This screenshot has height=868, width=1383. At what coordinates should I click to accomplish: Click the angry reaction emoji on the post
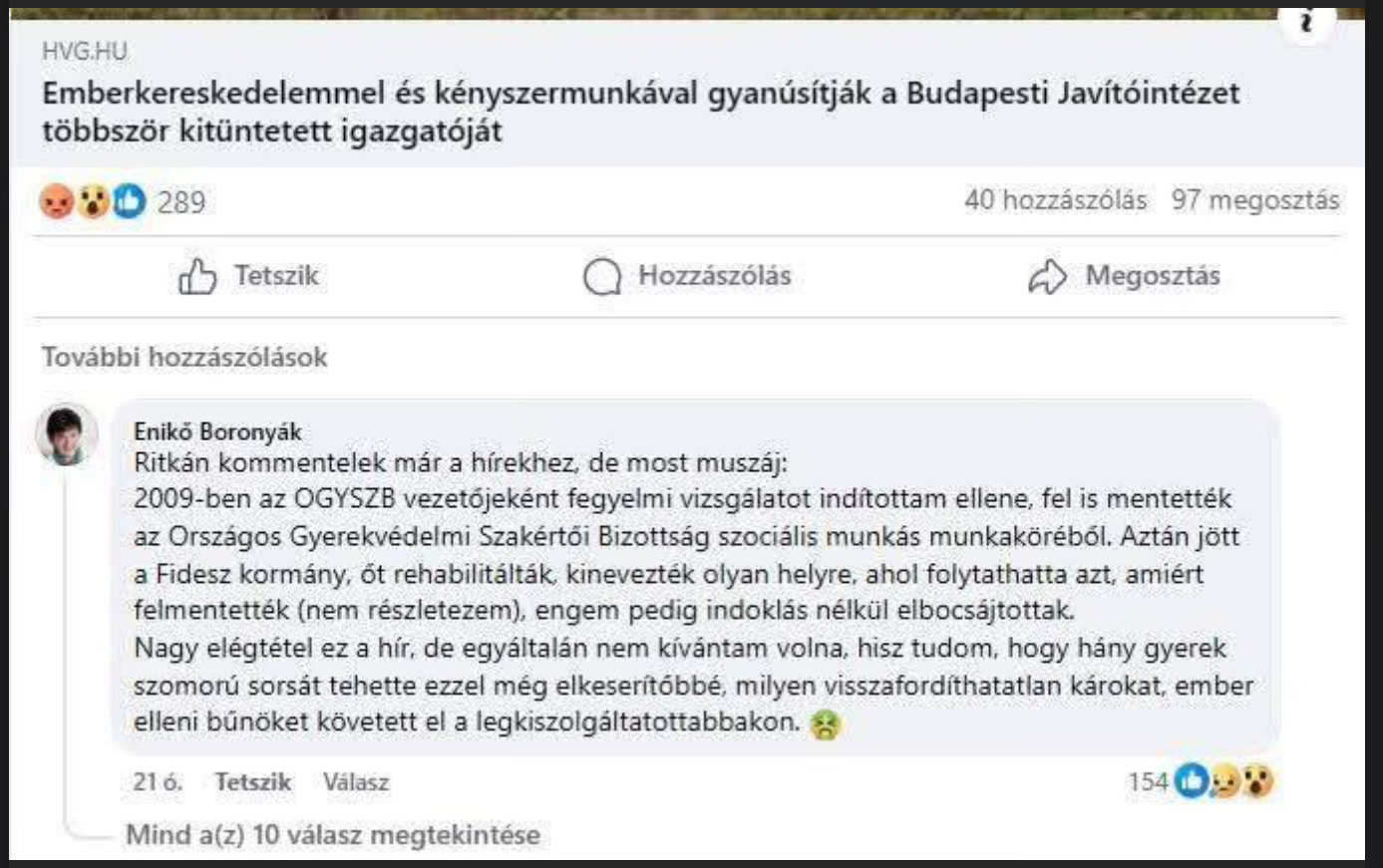point(58,202)
